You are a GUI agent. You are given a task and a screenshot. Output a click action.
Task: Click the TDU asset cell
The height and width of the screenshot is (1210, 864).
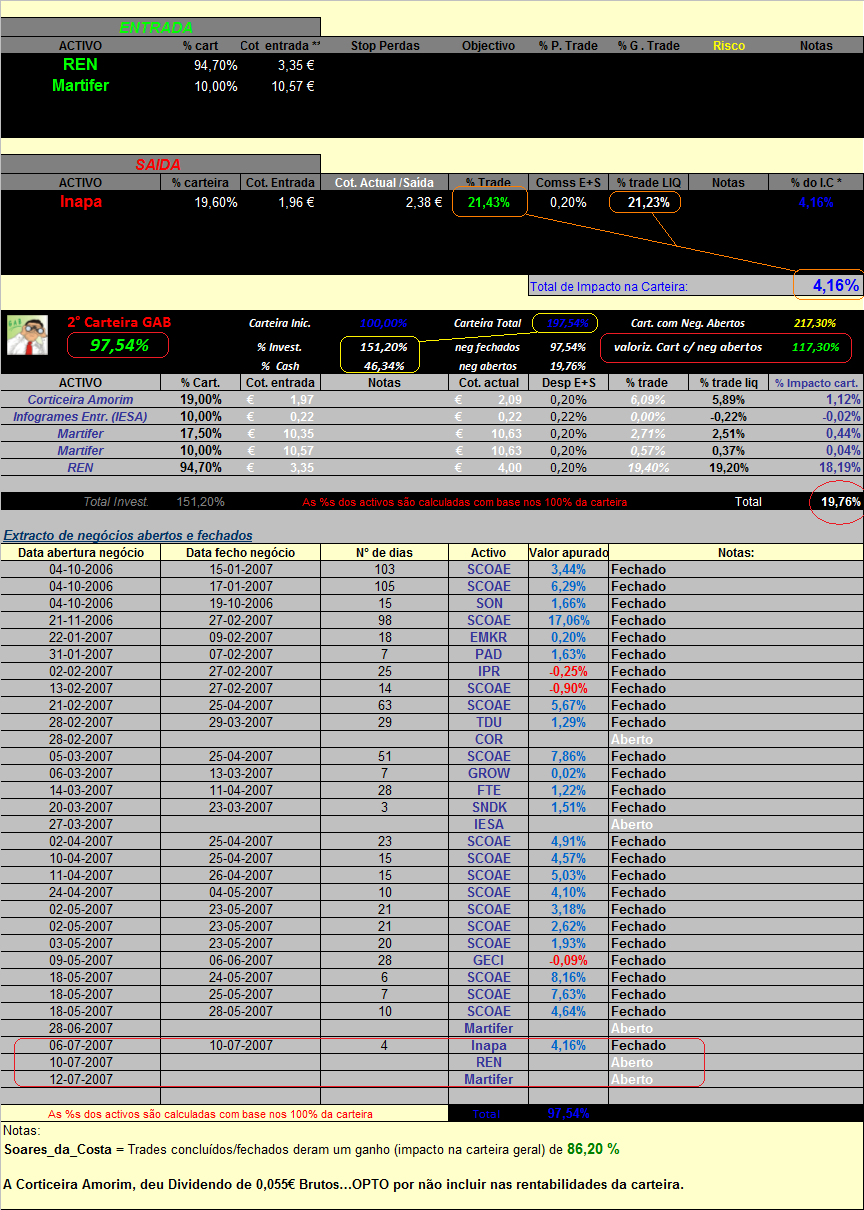(x=489, y=723)
